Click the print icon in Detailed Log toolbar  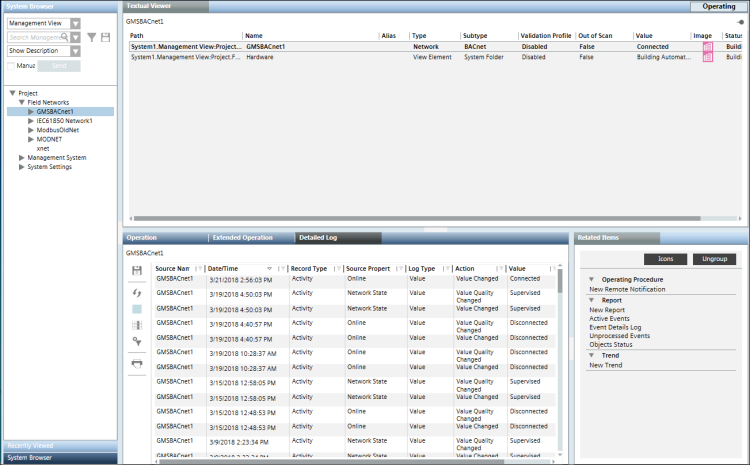click(x=137, y=363)
